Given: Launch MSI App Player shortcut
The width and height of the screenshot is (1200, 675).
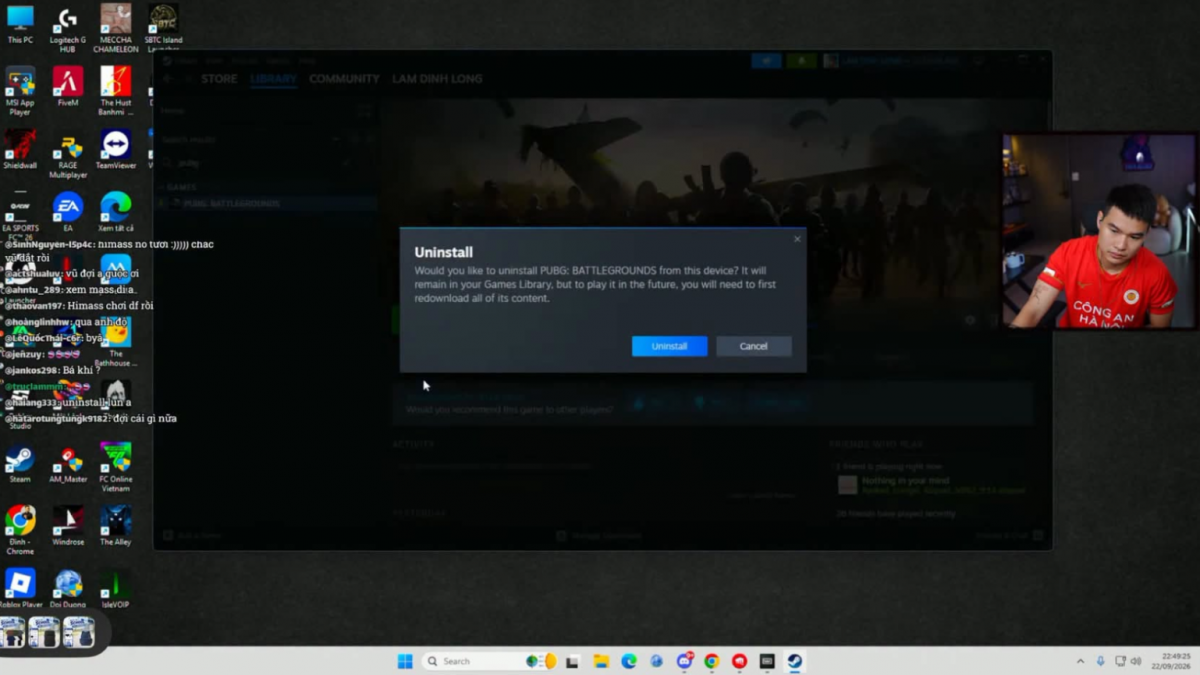Looking at the screenshot, I should 20,90.
